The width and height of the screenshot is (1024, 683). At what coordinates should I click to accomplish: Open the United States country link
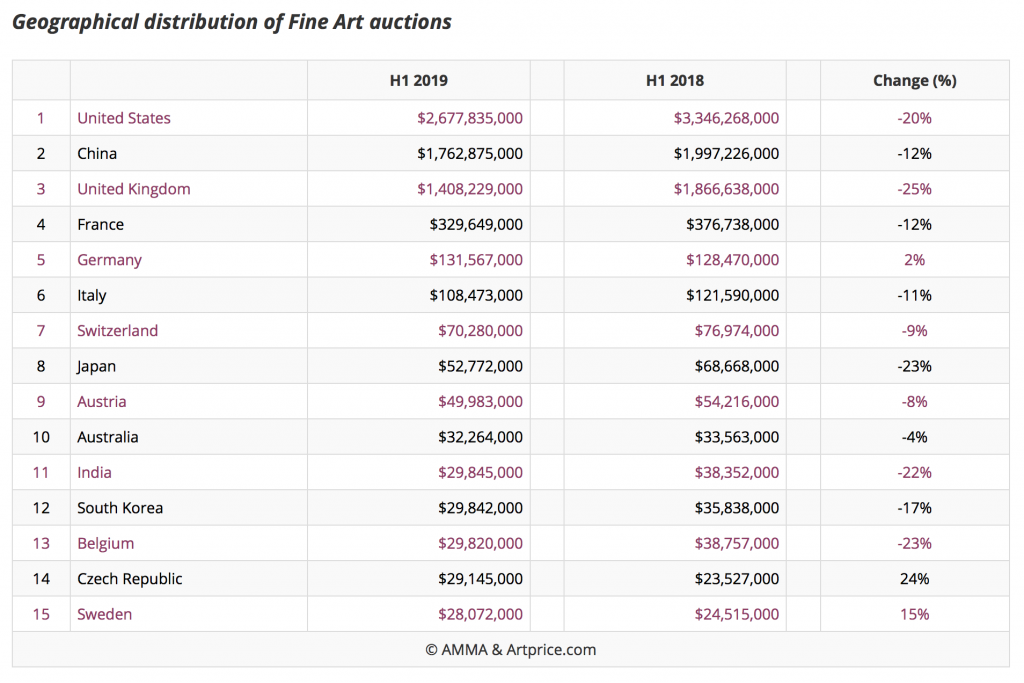click(123, 118)
